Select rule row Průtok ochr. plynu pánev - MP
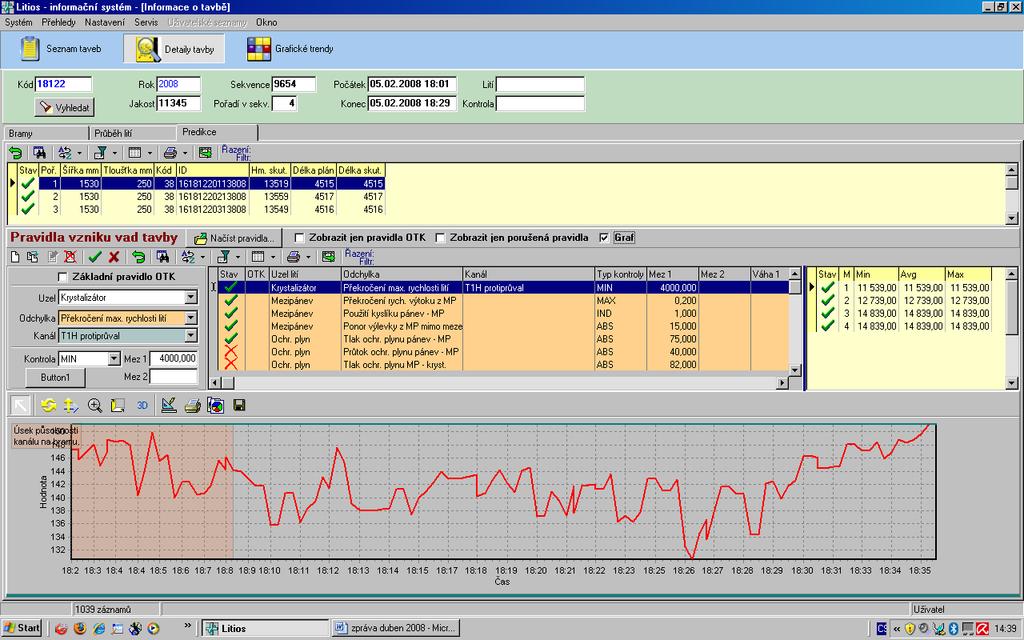Viewport: 1024px width, 640px height. coord(503,352)
